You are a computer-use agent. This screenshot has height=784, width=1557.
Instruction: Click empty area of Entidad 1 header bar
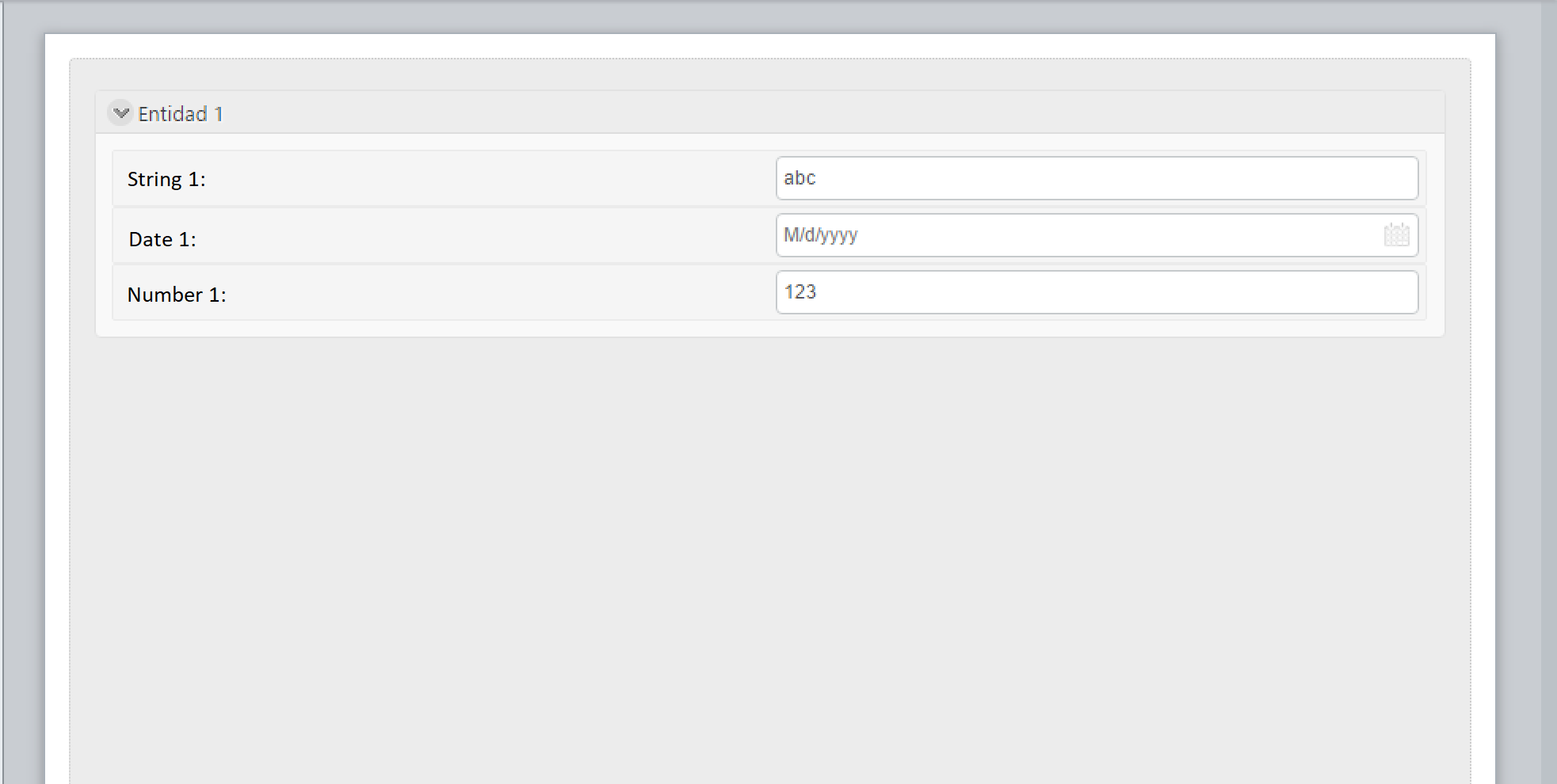832,112
